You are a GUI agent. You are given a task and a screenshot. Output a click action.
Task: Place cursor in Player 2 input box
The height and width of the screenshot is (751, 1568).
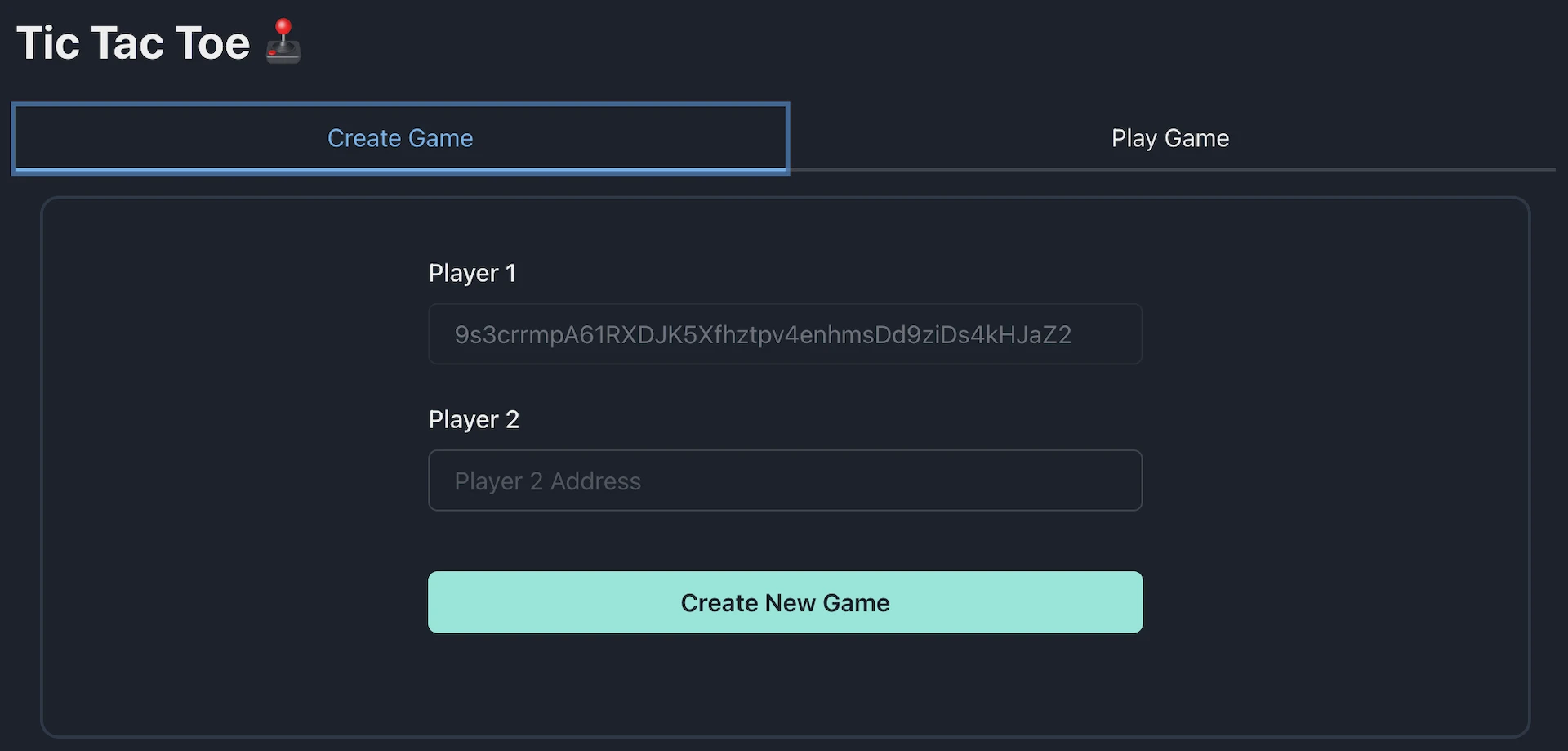point(785,481)
